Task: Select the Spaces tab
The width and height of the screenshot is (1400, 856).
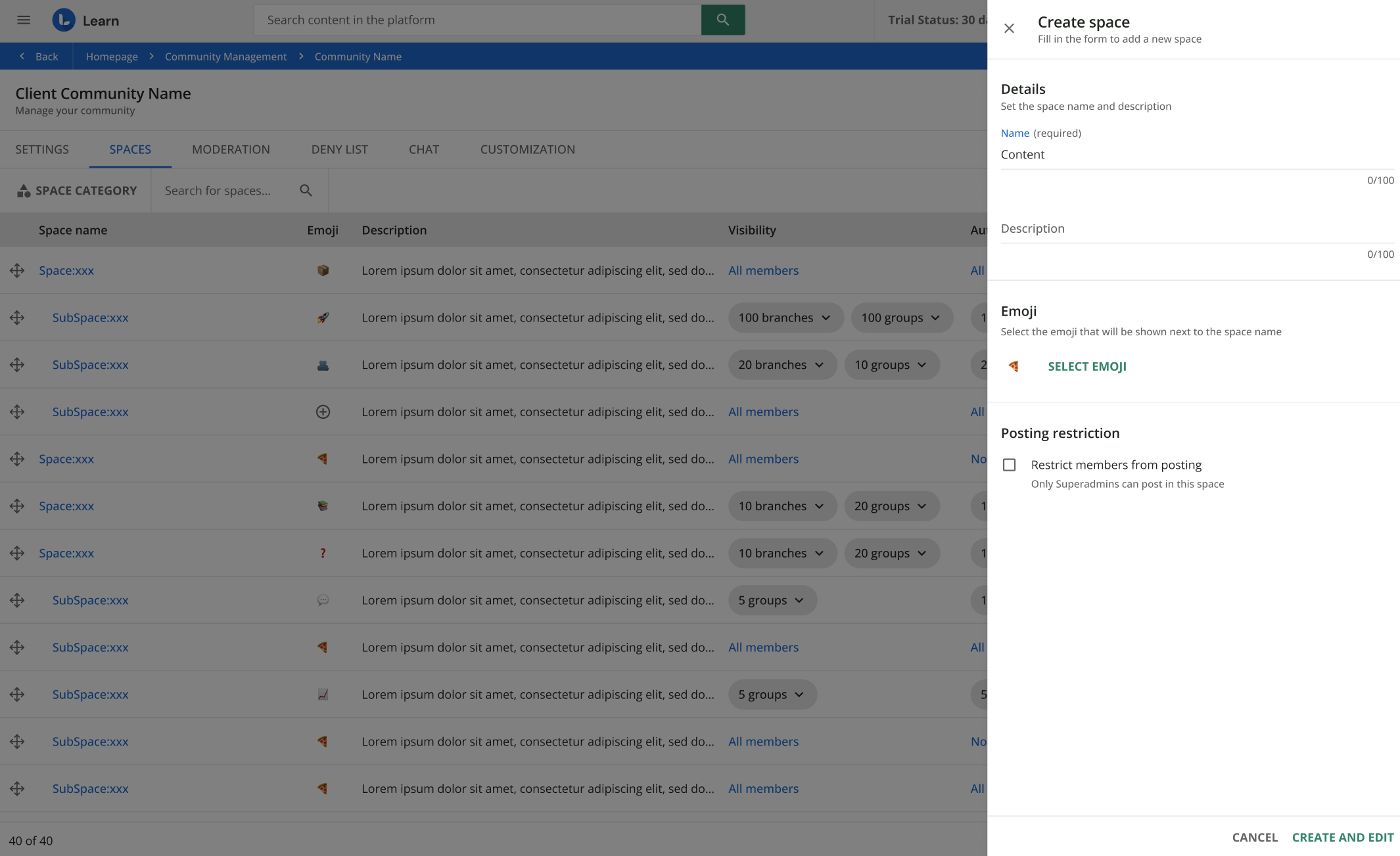Action: [x=130, y=149]
